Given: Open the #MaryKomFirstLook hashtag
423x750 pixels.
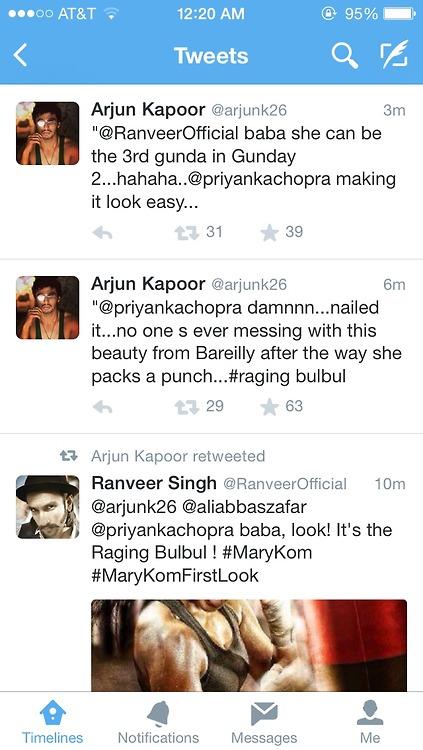Looking at the screenshot, I should click(175, 575).
